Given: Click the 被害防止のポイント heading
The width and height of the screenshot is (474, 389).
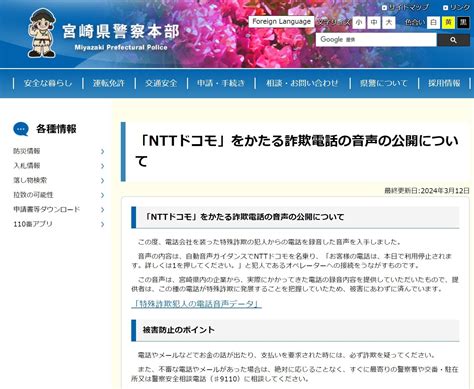Looking at the screenshot, I should tap(179, 330).
